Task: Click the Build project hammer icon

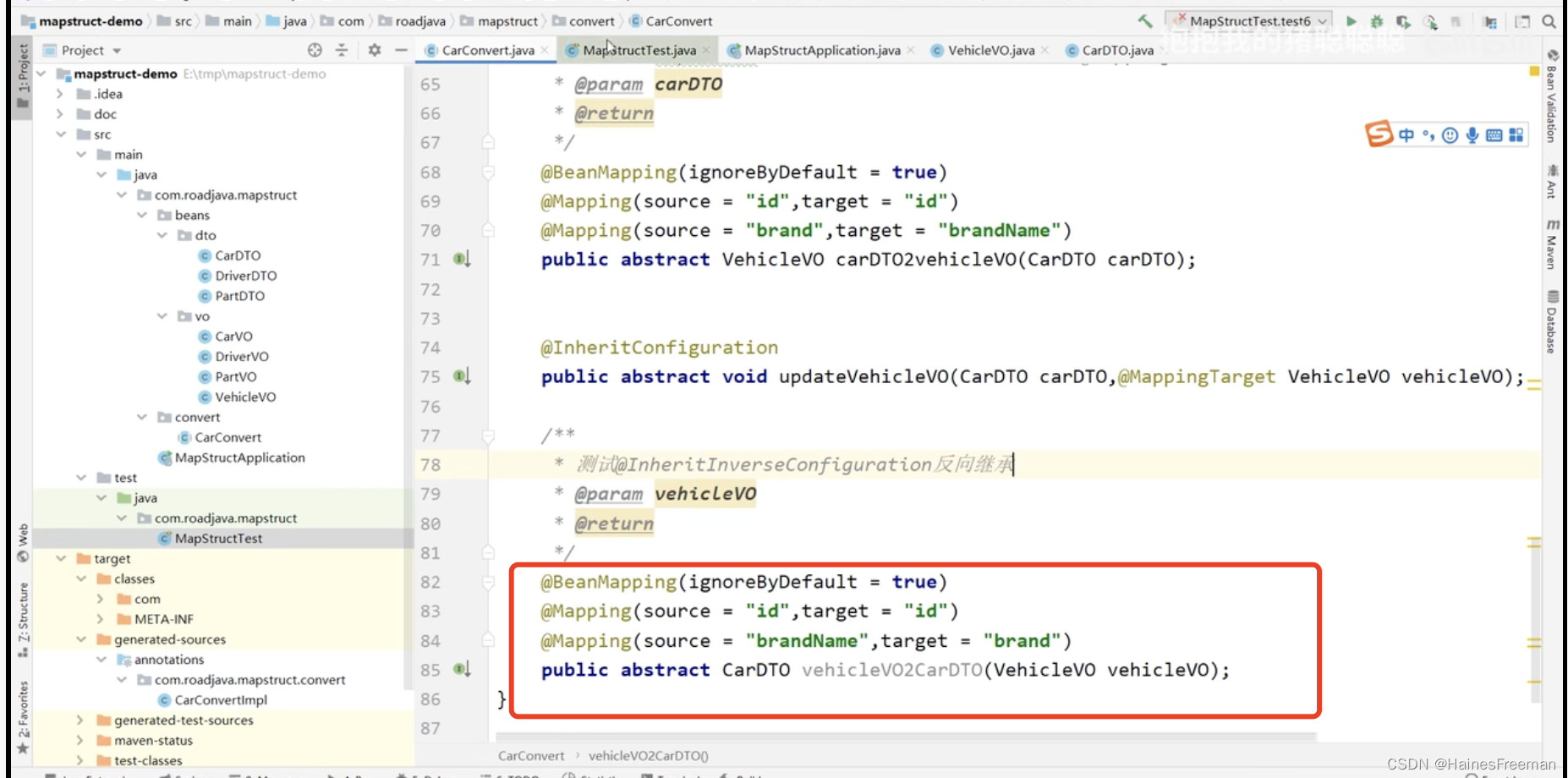Action: click(1145, 21)
